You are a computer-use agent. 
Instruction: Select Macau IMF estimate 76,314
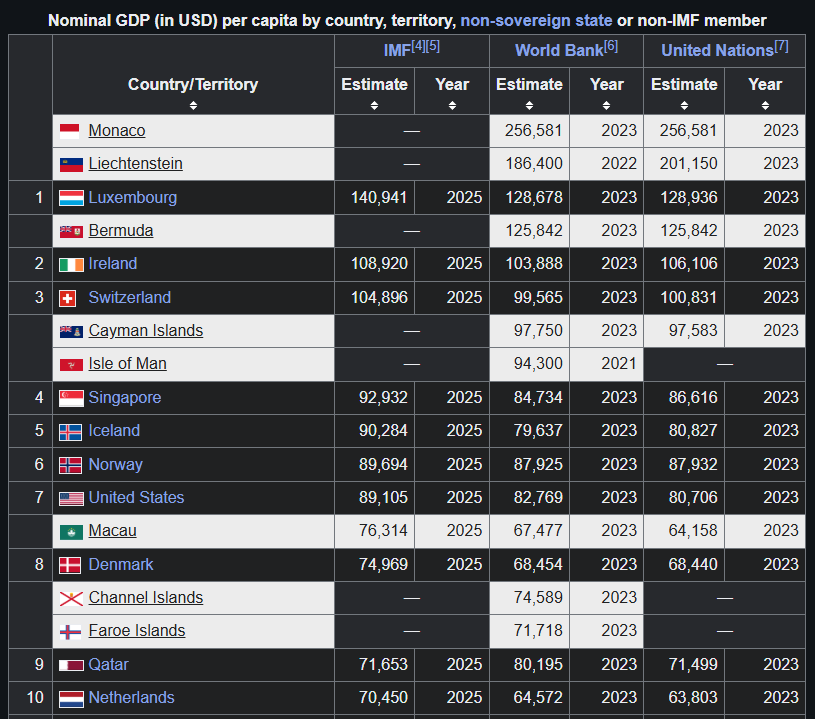383,531
